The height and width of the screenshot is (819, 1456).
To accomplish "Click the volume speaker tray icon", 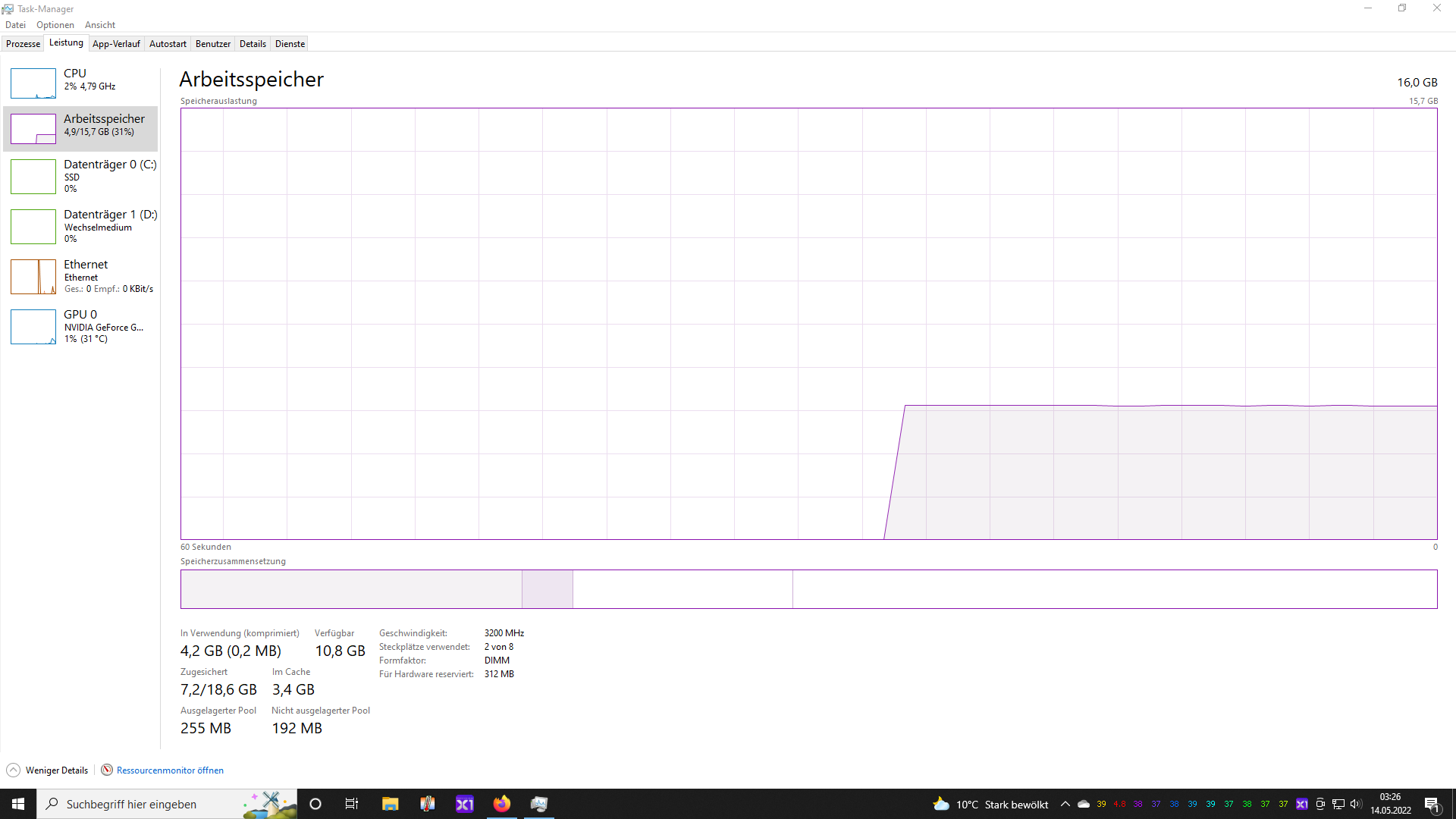I will 1356,804.
